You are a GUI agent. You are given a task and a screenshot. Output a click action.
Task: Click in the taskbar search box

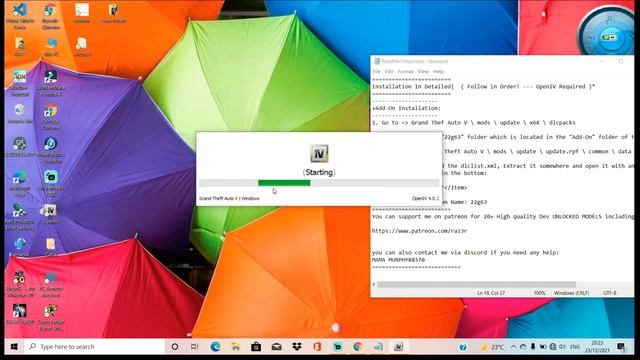[x=95, y=347]
